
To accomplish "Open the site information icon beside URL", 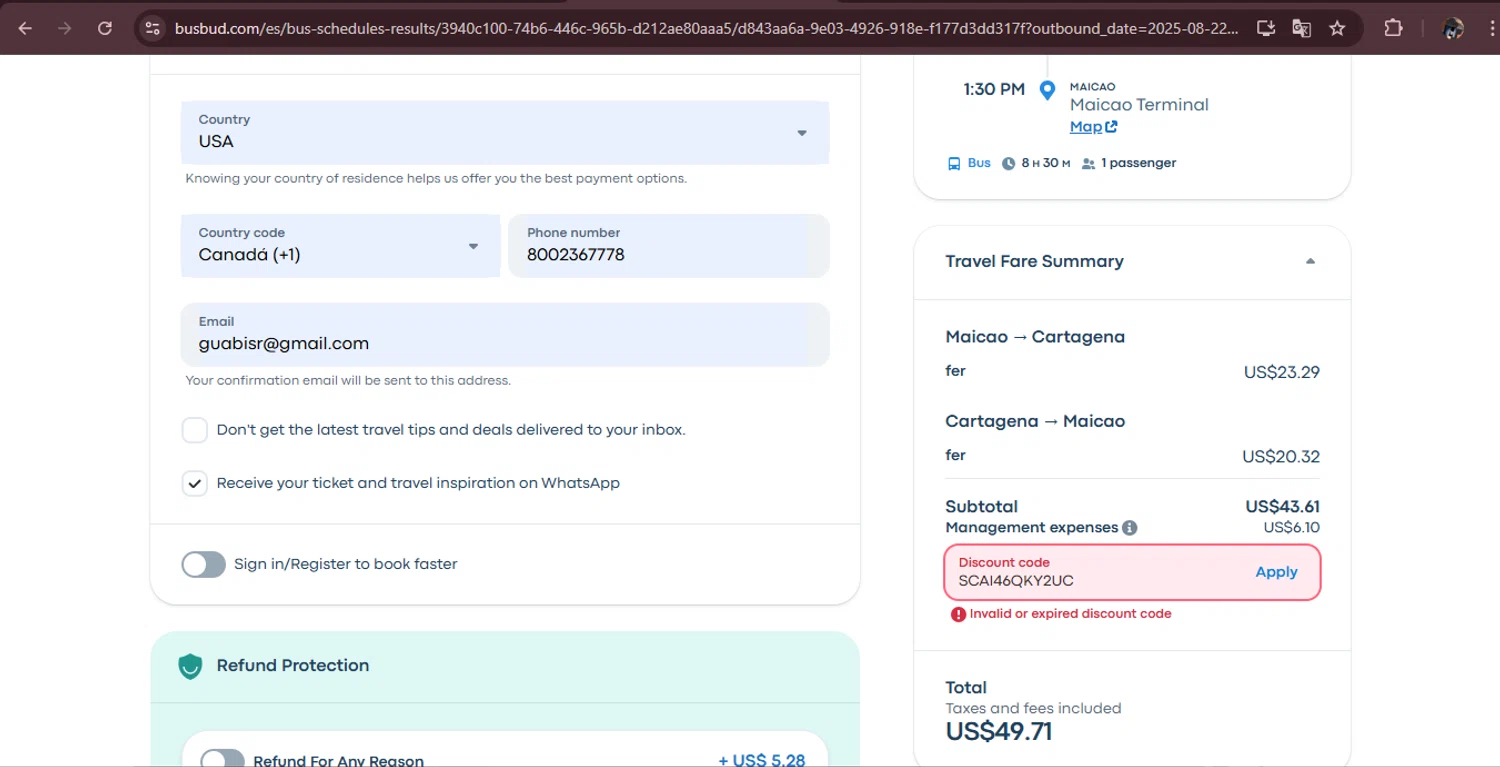I will (x=152, y=28).
